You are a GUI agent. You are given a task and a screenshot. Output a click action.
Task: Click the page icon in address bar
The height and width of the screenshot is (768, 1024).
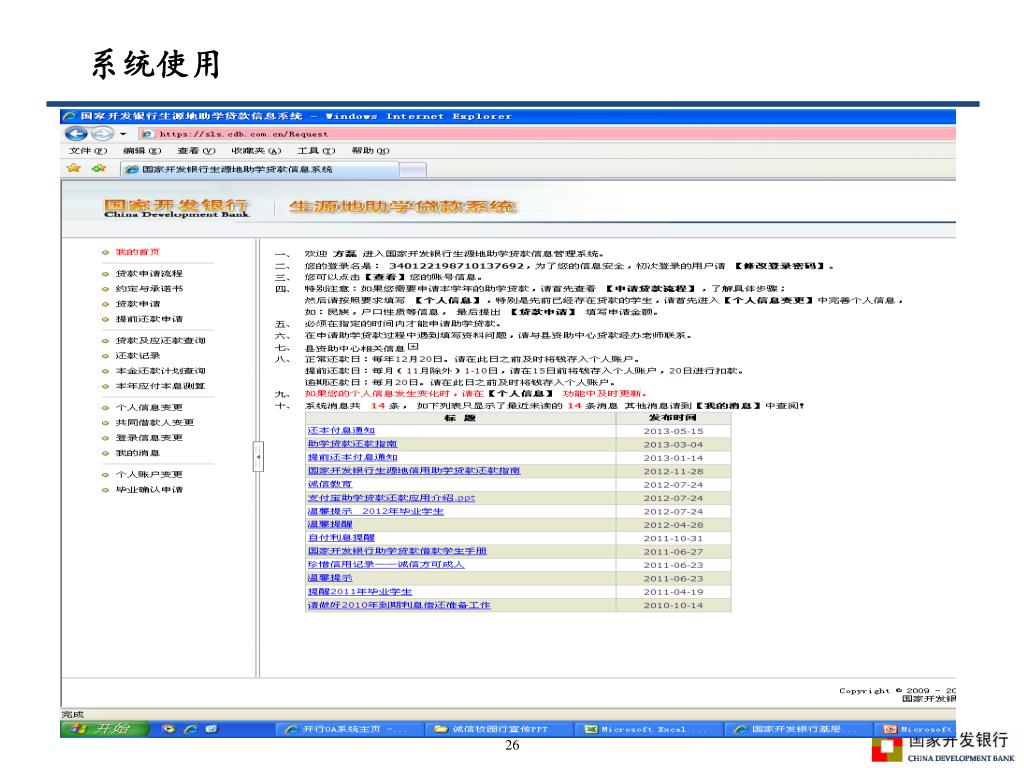tap(148, 134)
